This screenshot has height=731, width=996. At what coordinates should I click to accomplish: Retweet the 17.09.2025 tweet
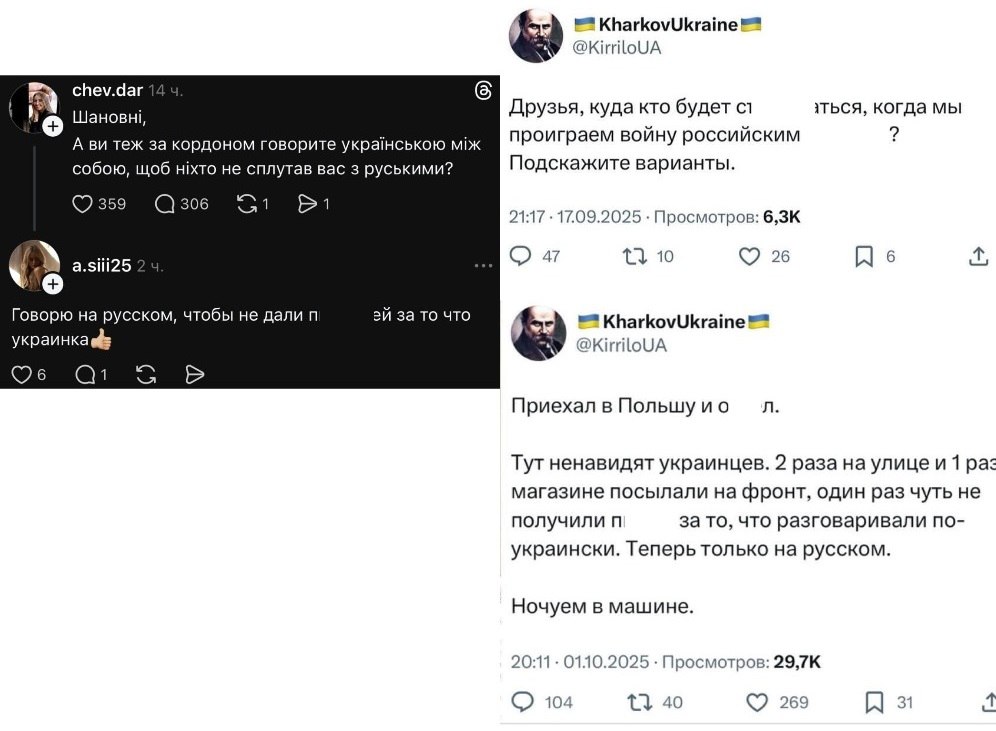(x=634, y=256)
